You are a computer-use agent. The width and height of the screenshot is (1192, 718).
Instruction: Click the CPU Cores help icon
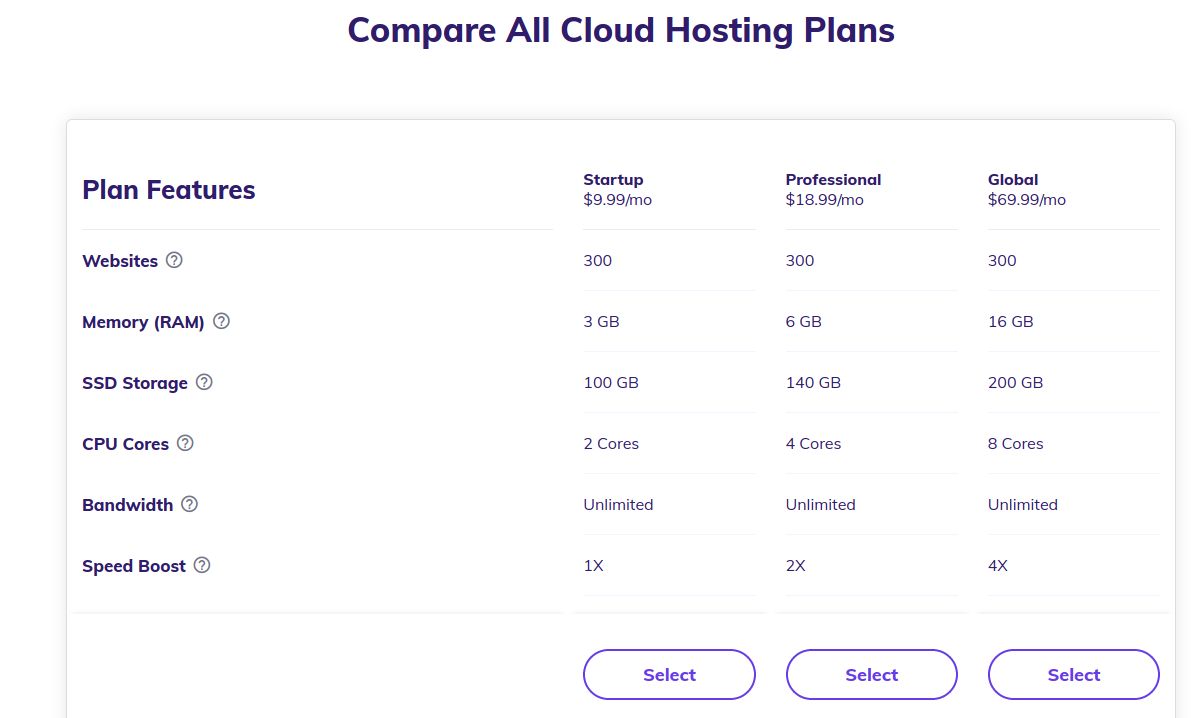pos(185,443)
